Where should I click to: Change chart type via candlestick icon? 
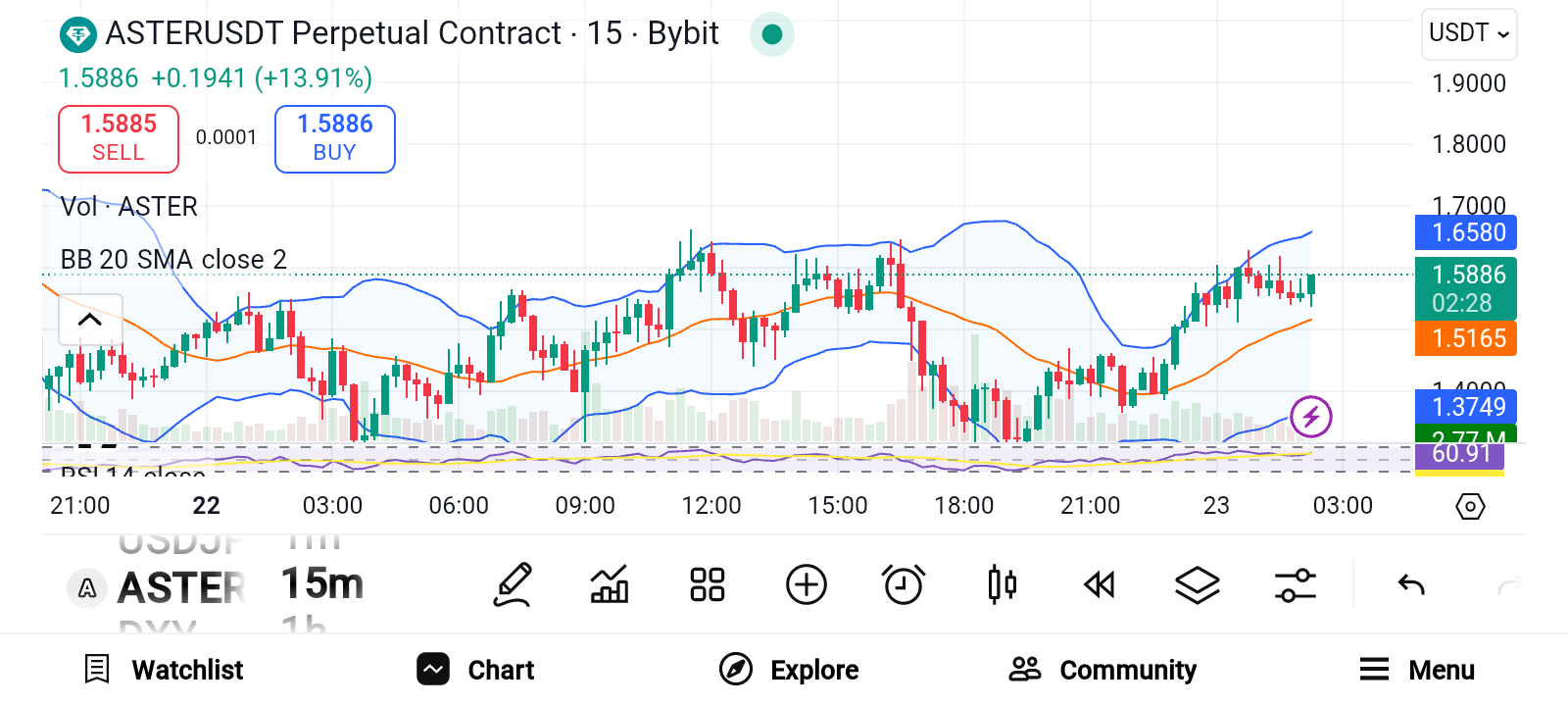(1002, 585)
